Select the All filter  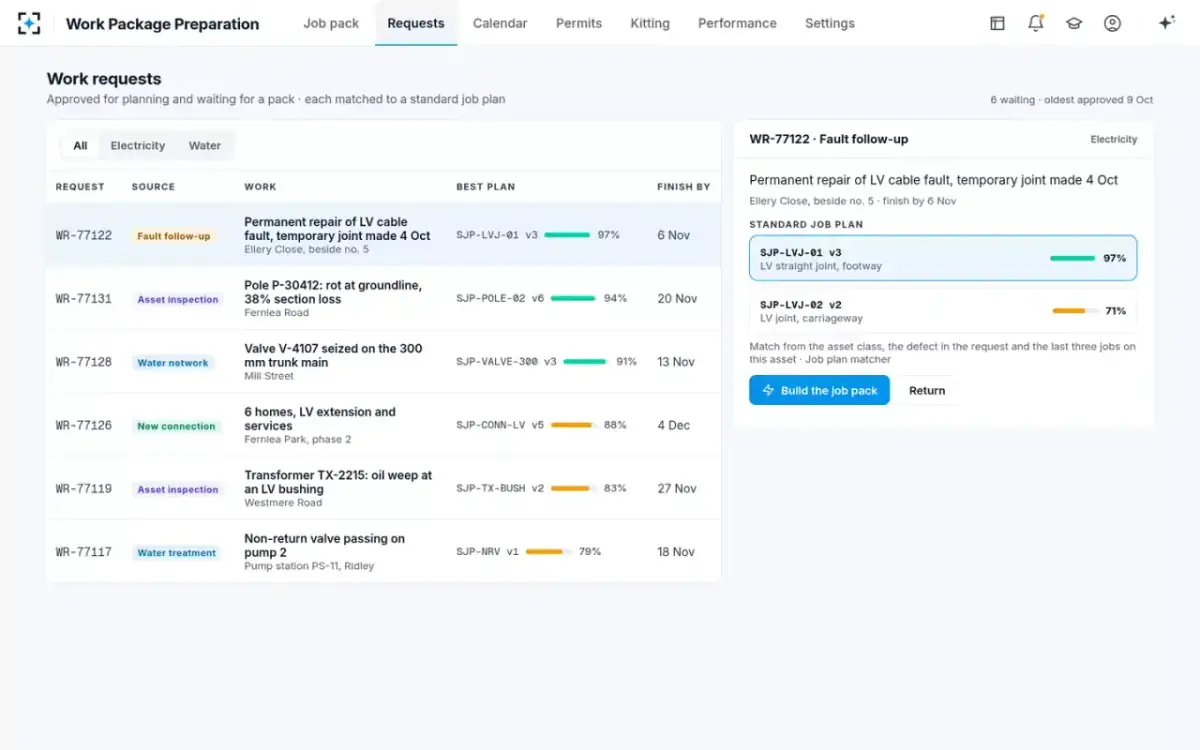click(80, 146)
